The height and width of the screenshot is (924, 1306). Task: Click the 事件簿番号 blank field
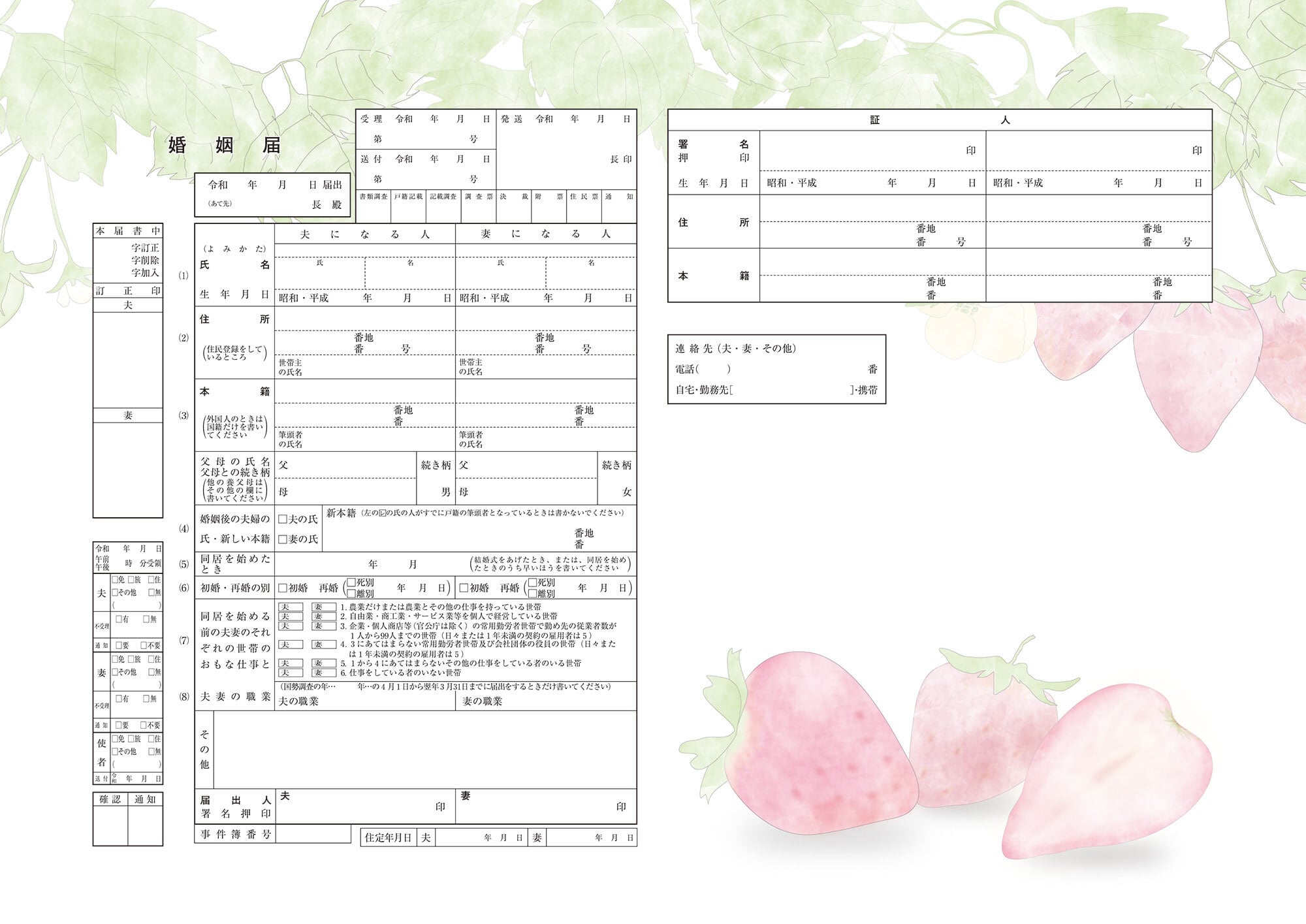pyautogui.click(x=313, y=835)
